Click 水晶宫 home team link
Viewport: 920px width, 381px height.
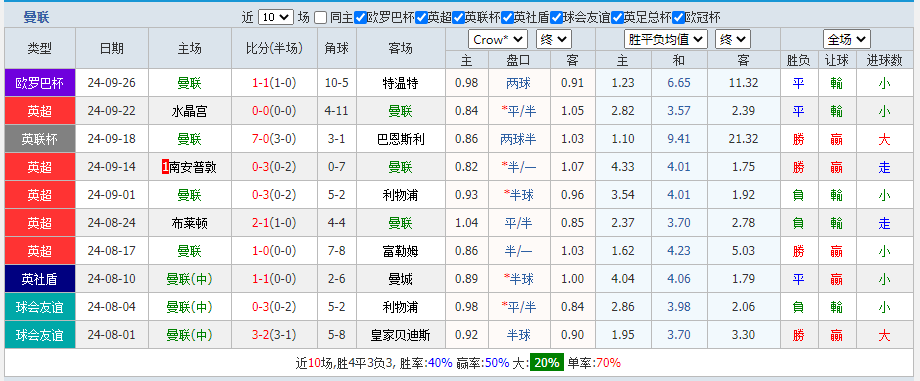(190, 111)
